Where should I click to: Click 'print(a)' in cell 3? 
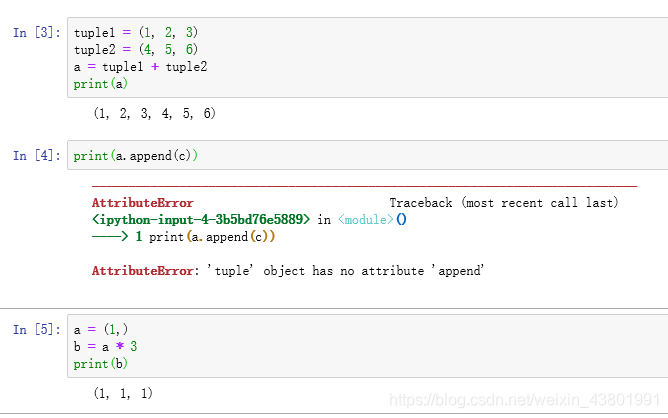point(101,84)
